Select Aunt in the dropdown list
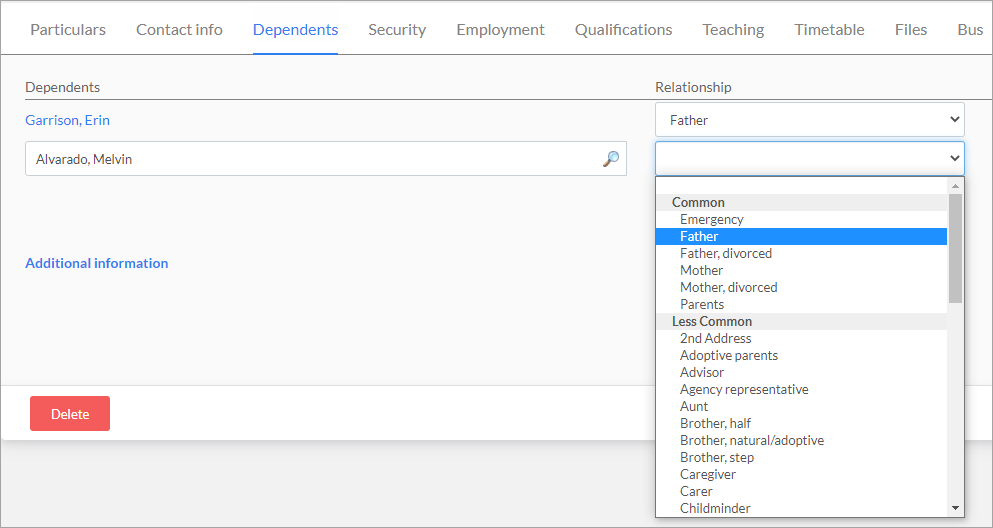This screenshot has width=993, height=528. [801, 406]
